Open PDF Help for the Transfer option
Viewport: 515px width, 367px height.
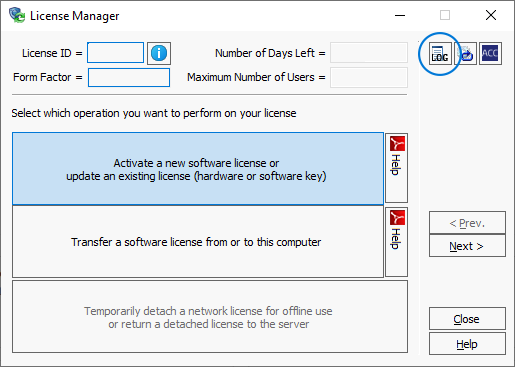(397, 242)
